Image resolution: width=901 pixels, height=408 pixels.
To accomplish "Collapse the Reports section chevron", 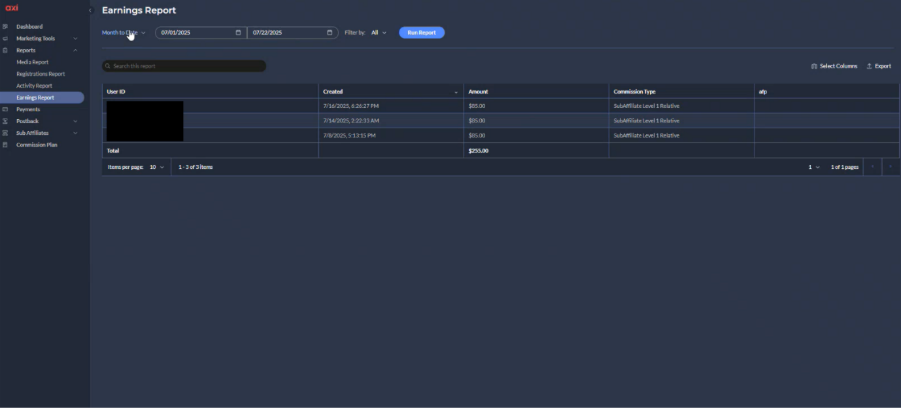I will coord(75,50).
